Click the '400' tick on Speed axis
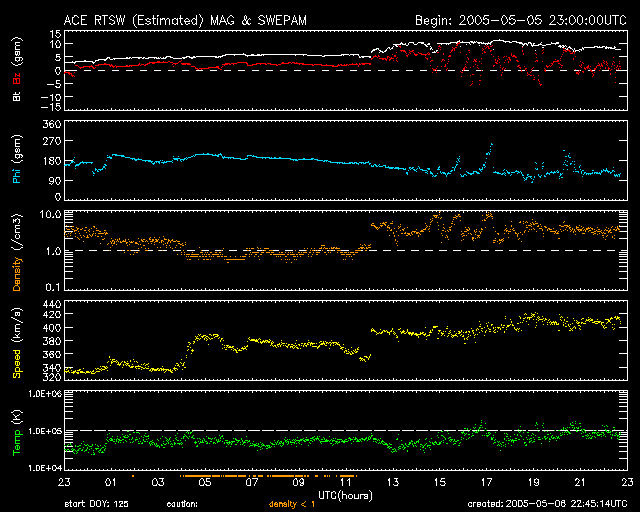This screenshot has width=640, height=512. click(x=52, y=328)
